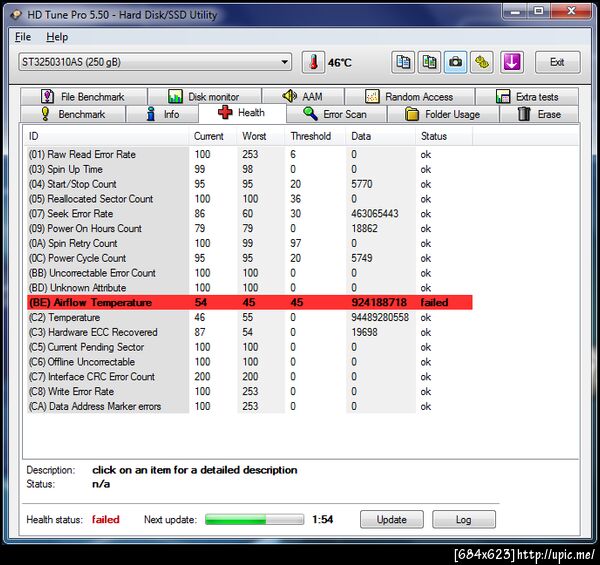Viewport: 600px width, 565px height.
Task: Click the purple down-arrow icon
Action: [512, 62]
